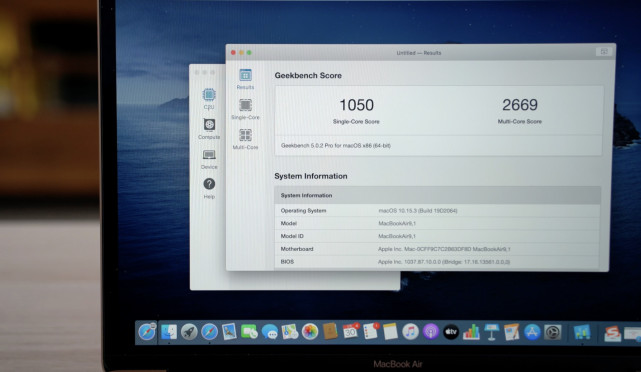
Task: Select CPU in the back Geekbench window
Action: point(209,99)
